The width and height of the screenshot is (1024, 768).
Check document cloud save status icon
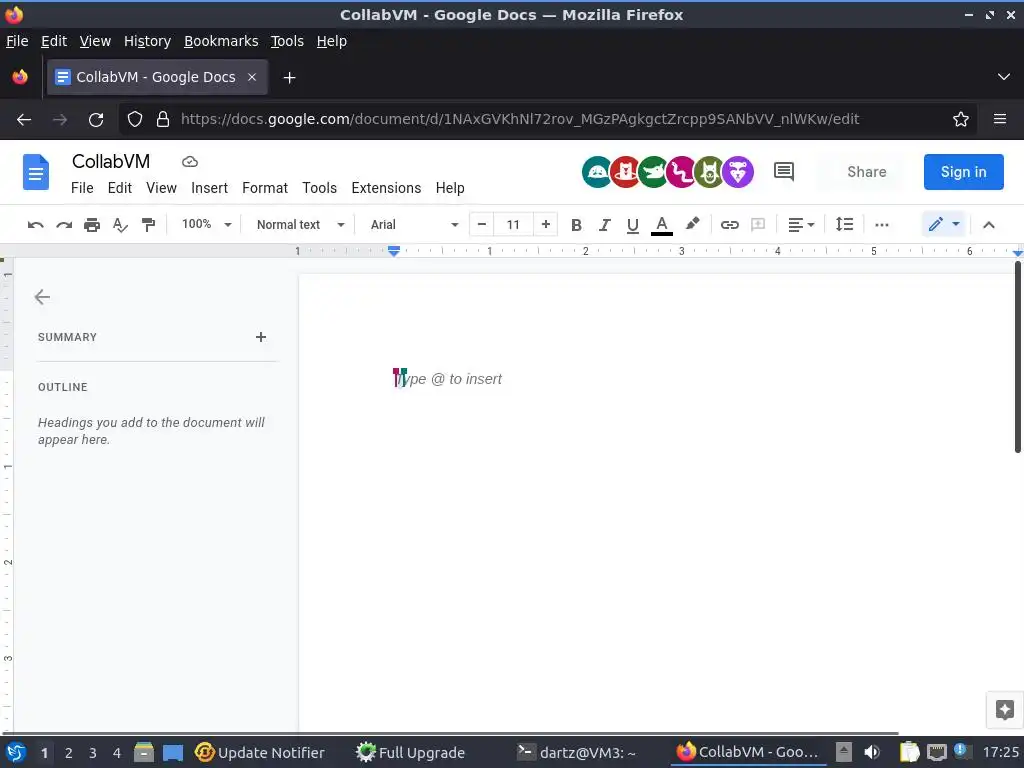click(189, 161)
